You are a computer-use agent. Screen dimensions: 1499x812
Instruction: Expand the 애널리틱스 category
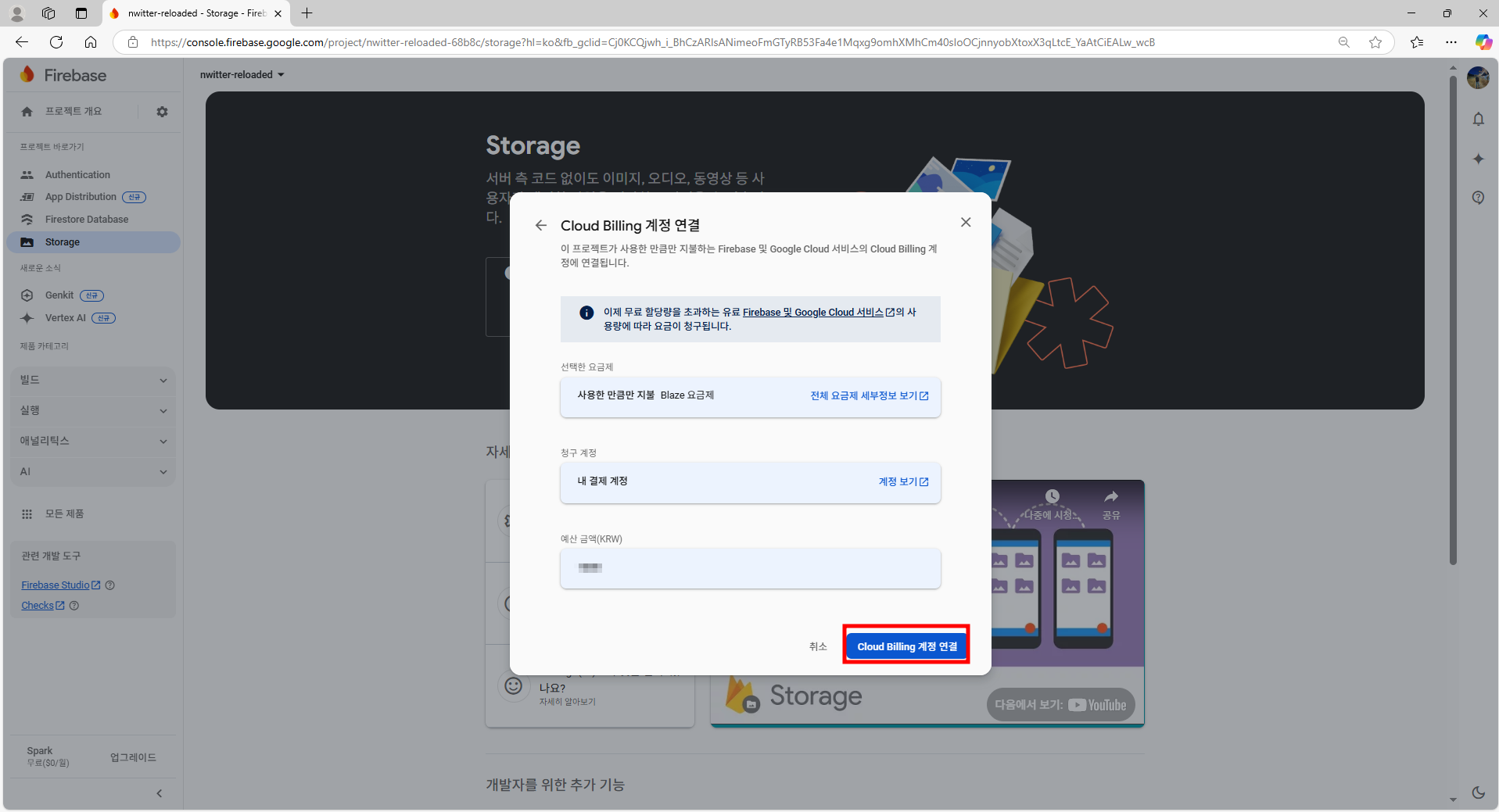93,441
